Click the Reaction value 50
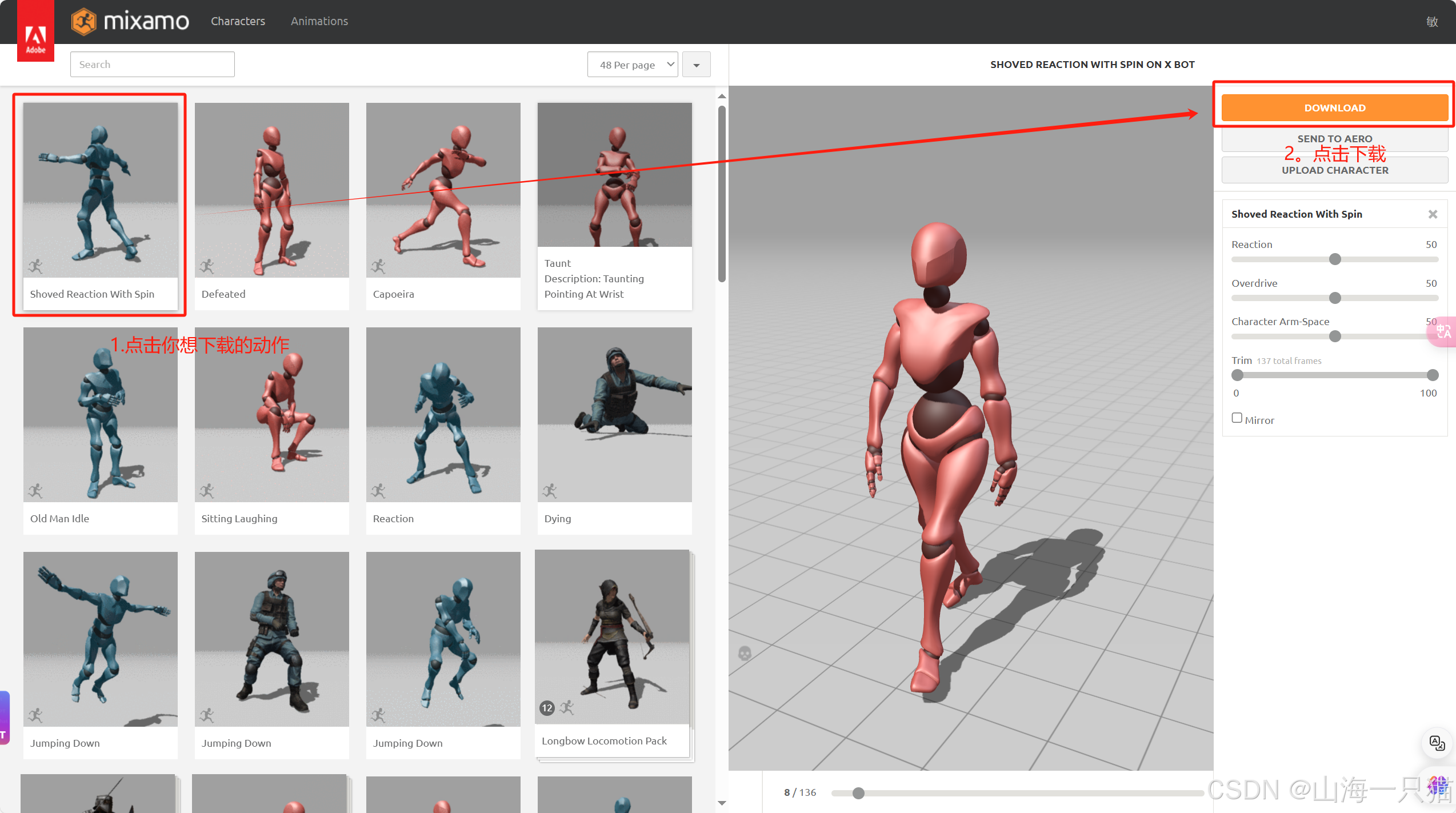The image size is (1456, 813). pyautogui.click(x=1431, y=245)
